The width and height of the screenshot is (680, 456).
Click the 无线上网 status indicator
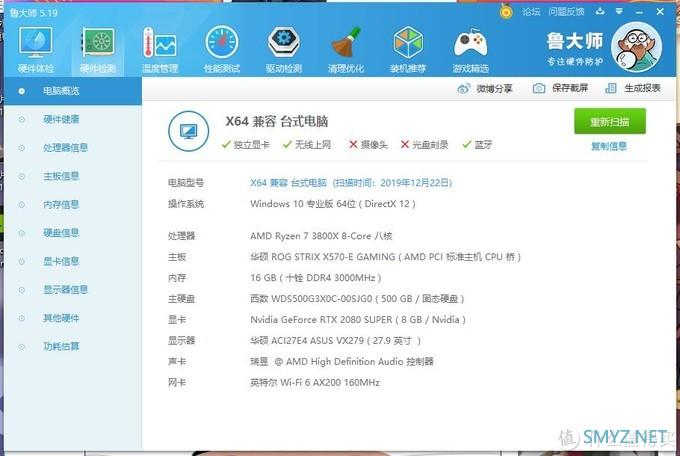click(x=307, y=144)
